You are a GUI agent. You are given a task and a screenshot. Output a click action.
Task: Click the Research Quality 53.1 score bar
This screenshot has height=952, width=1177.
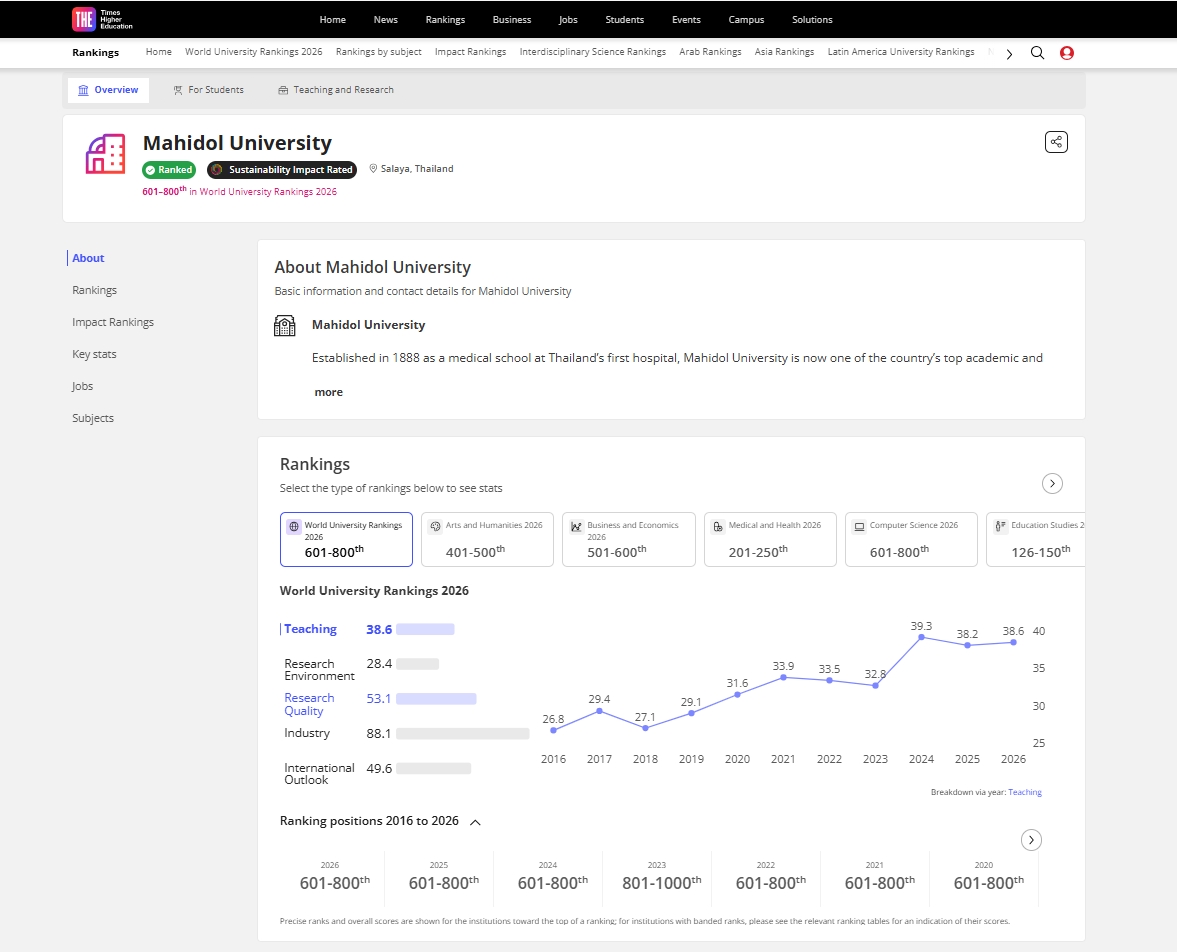coord(436,699)
